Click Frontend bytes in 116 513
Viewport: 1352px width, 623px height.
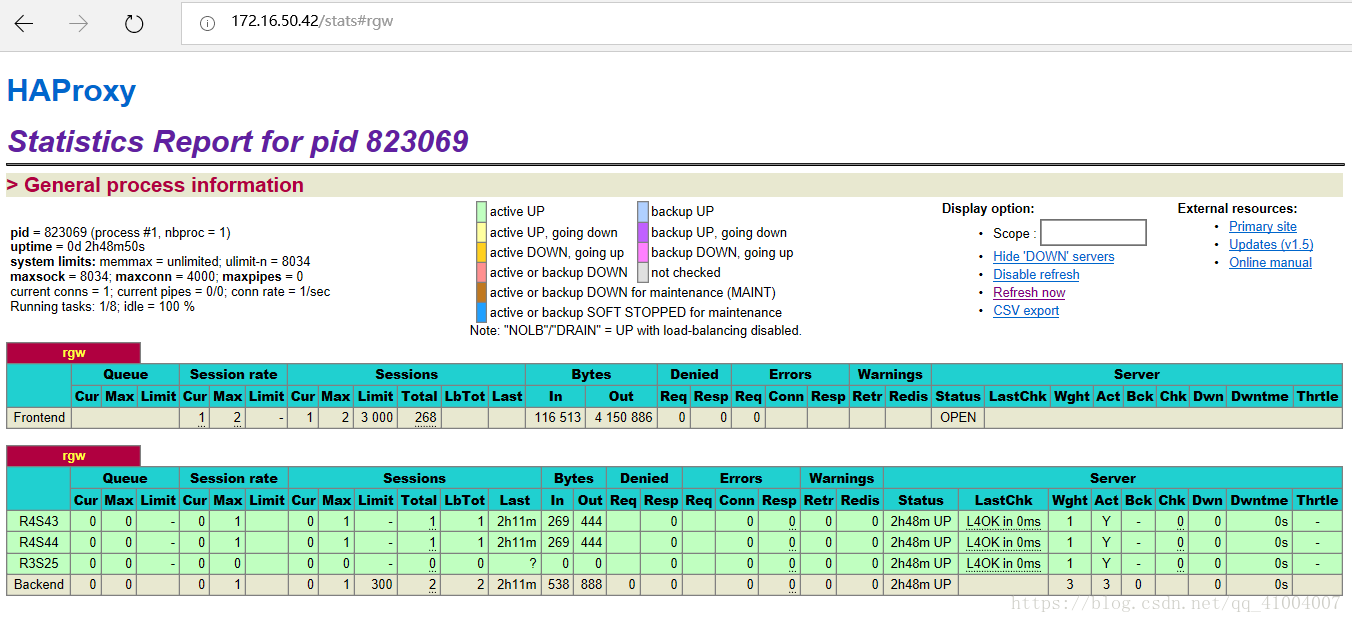(x=557, y=417)
